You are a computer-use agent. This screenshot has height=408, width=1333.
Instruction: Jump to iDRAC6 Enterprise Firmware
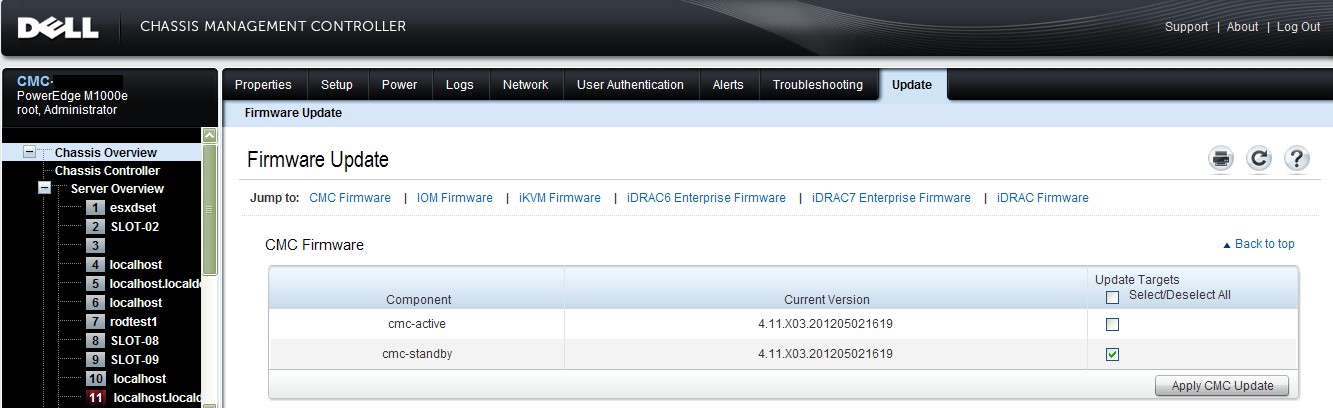[706, 198]
